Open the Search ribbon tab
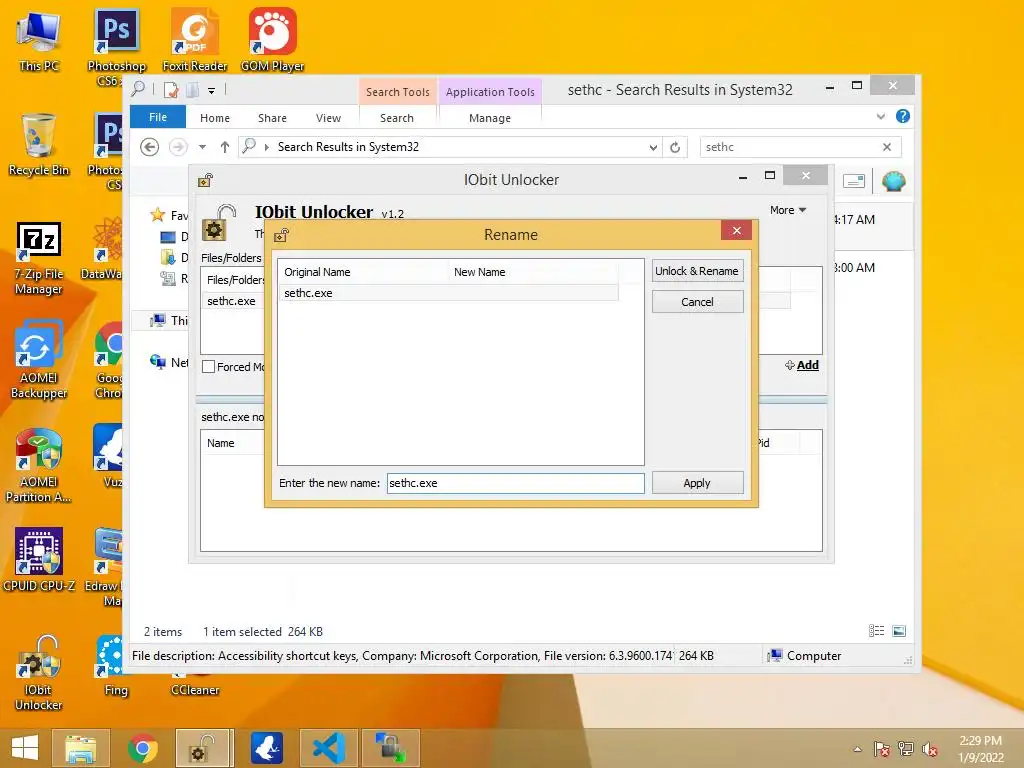This screenshot has height=768, width=1024. tap(397, 118)
